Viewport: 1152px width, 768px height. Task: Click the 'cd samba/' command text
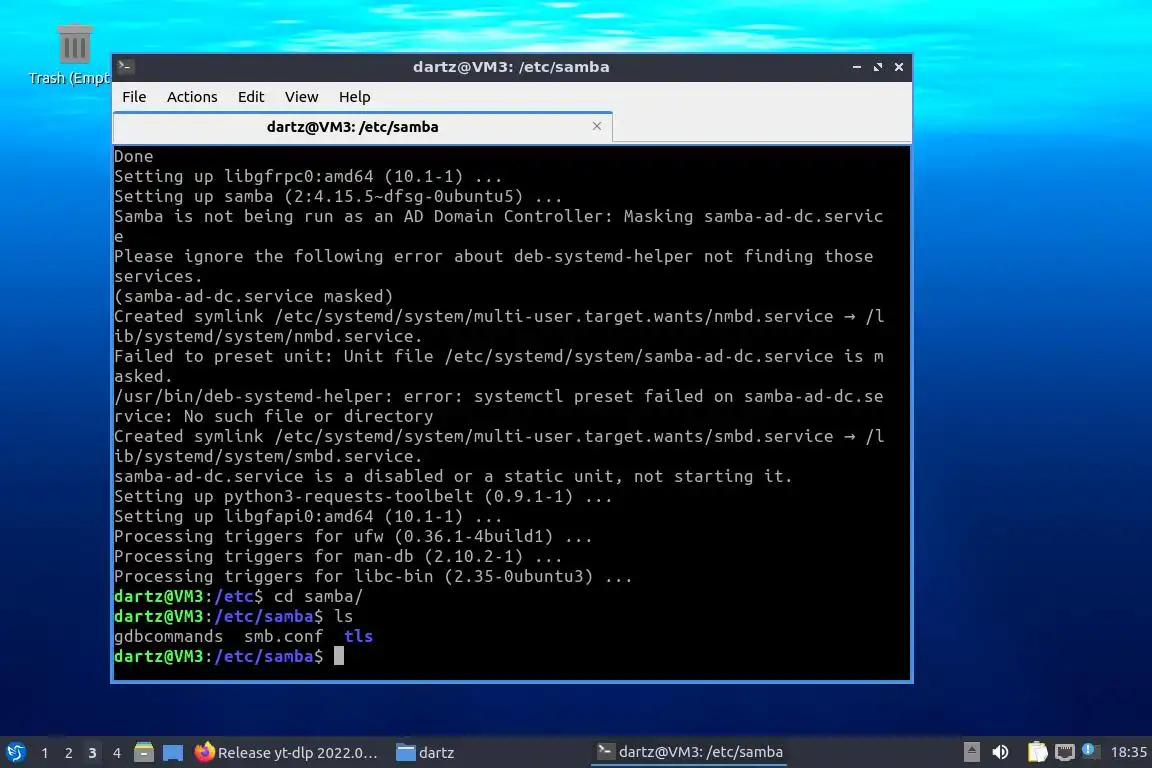318,597
